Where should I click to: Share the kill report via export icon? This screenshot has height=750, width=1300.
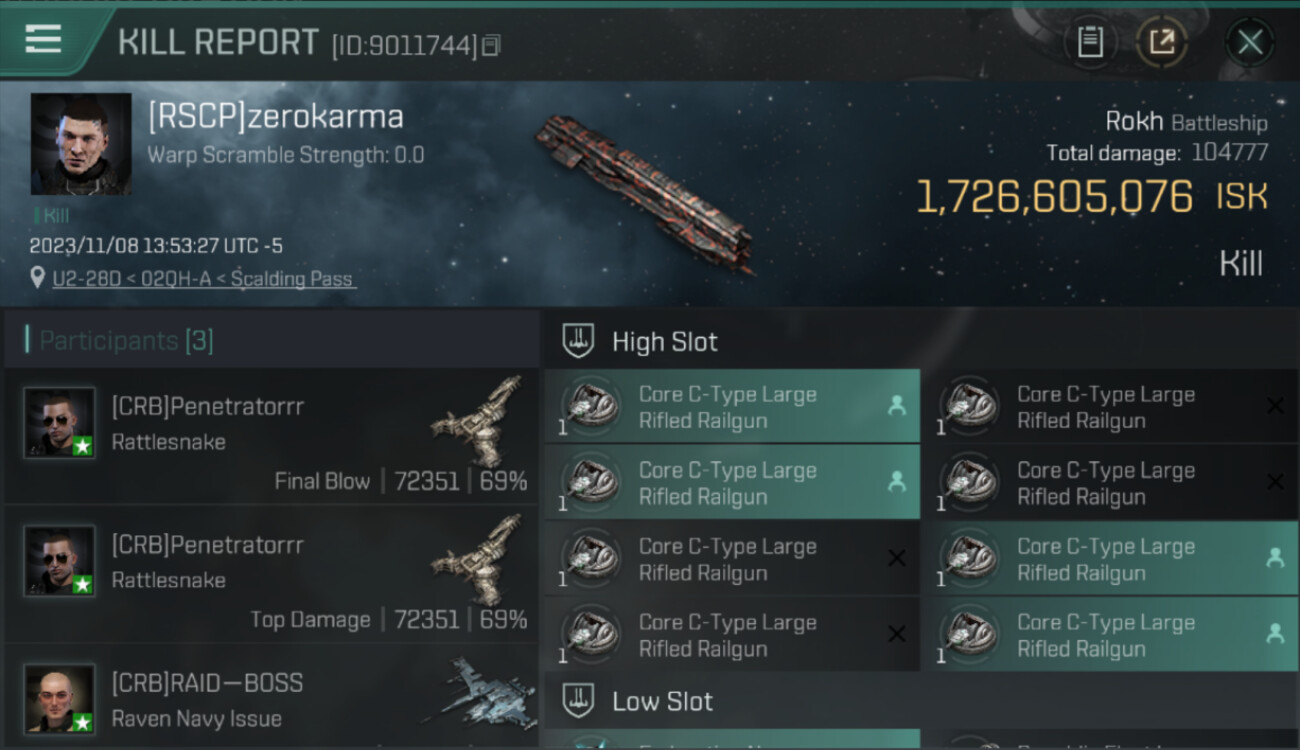tap(1162, 42)
